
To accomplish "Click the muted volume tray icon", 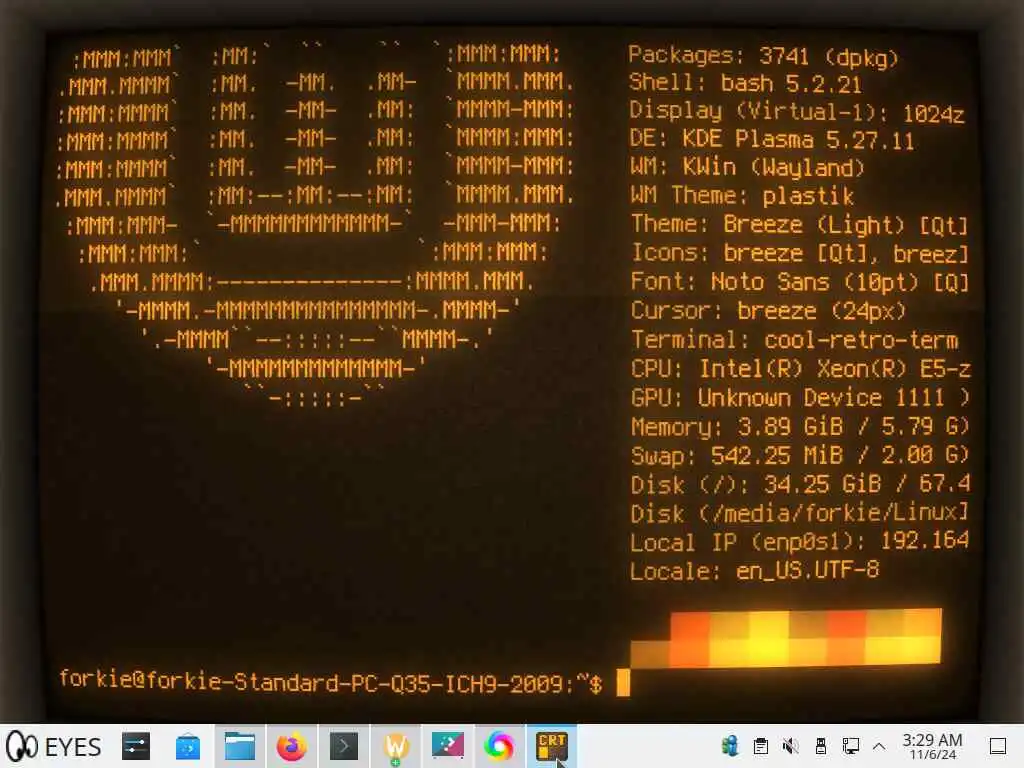I will tap(790, 746).
